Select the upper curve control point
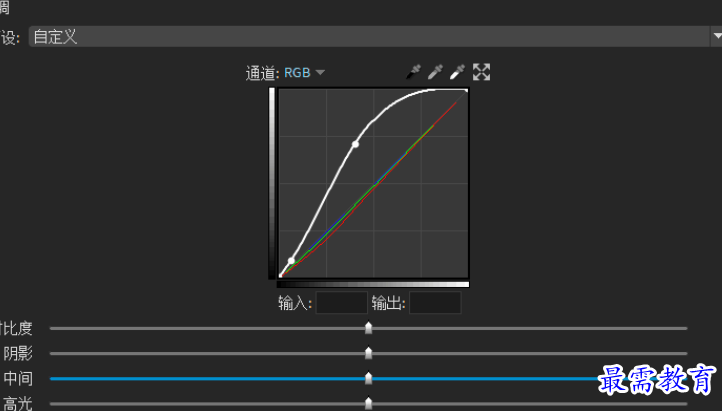Image resolution: width=722 pixels, height=411 pixels. coord(355,145)
